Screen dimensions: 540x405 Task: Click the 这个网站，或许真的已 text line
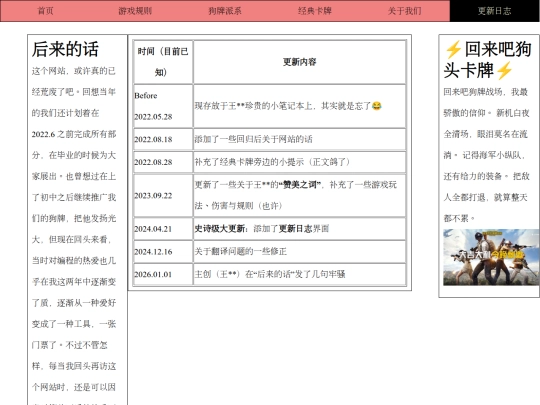[73, 71]
